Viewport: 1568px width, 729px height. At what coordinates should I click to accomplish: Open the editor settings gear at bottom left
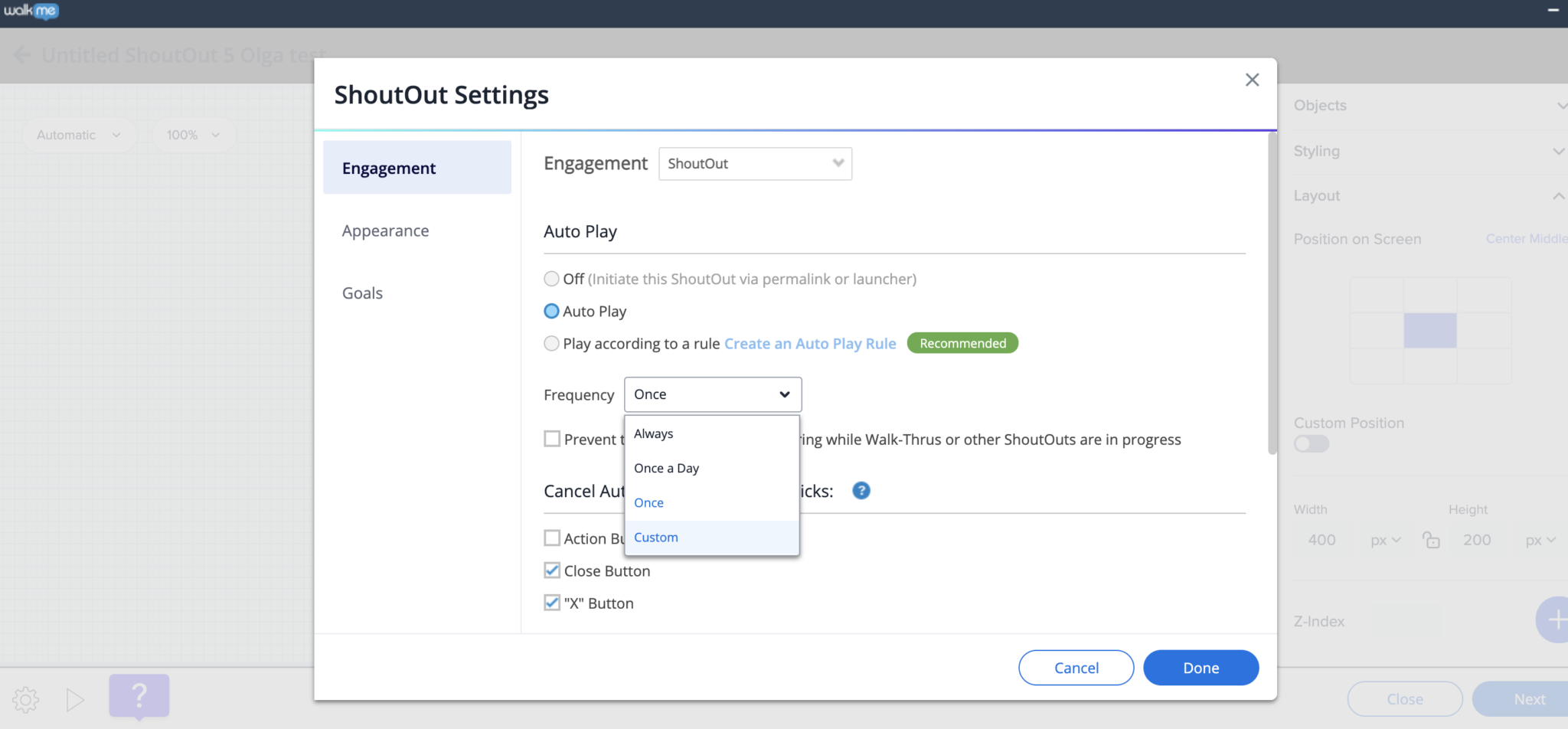click(x=25, y=699)
